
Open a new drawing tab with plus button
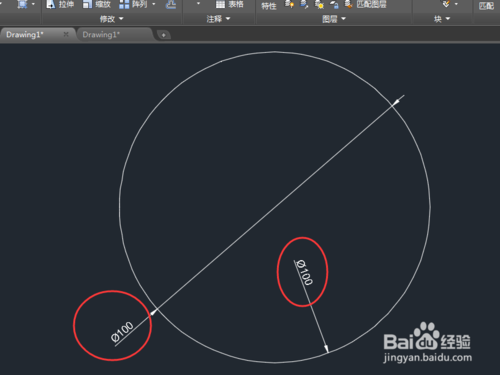point(163,35)
